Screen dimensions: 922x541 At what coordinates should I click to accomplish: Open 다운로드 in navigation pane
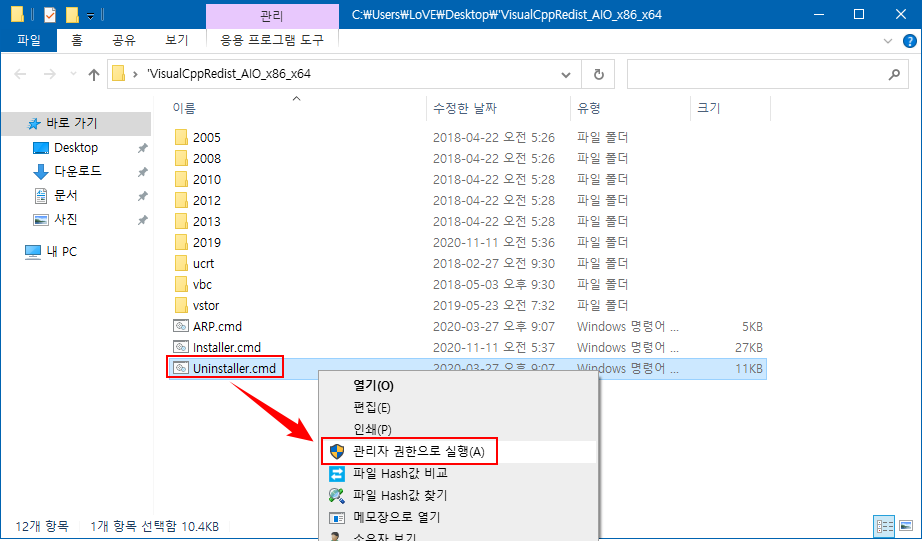(78, 171)
